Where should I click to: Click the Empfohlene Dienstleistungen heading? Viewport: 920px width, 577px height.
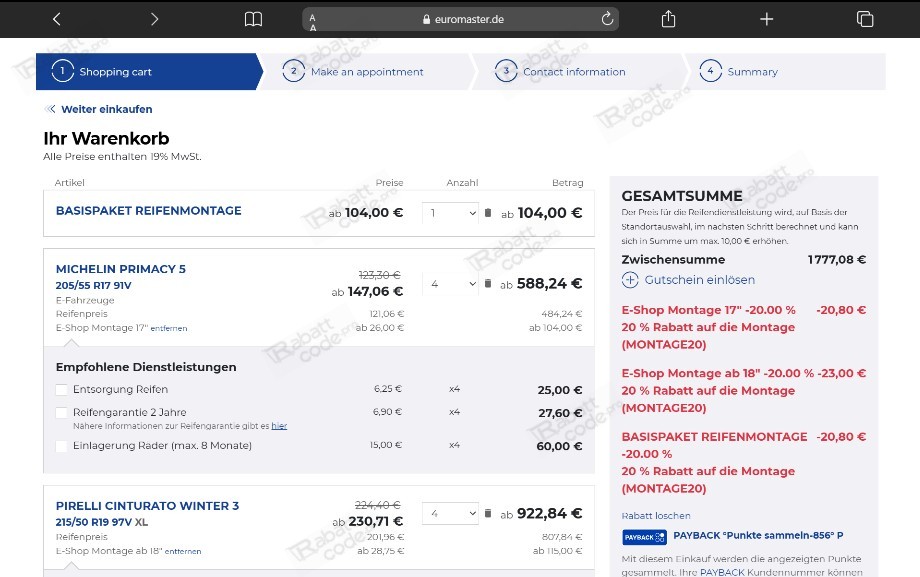click(x=146, y=367)
